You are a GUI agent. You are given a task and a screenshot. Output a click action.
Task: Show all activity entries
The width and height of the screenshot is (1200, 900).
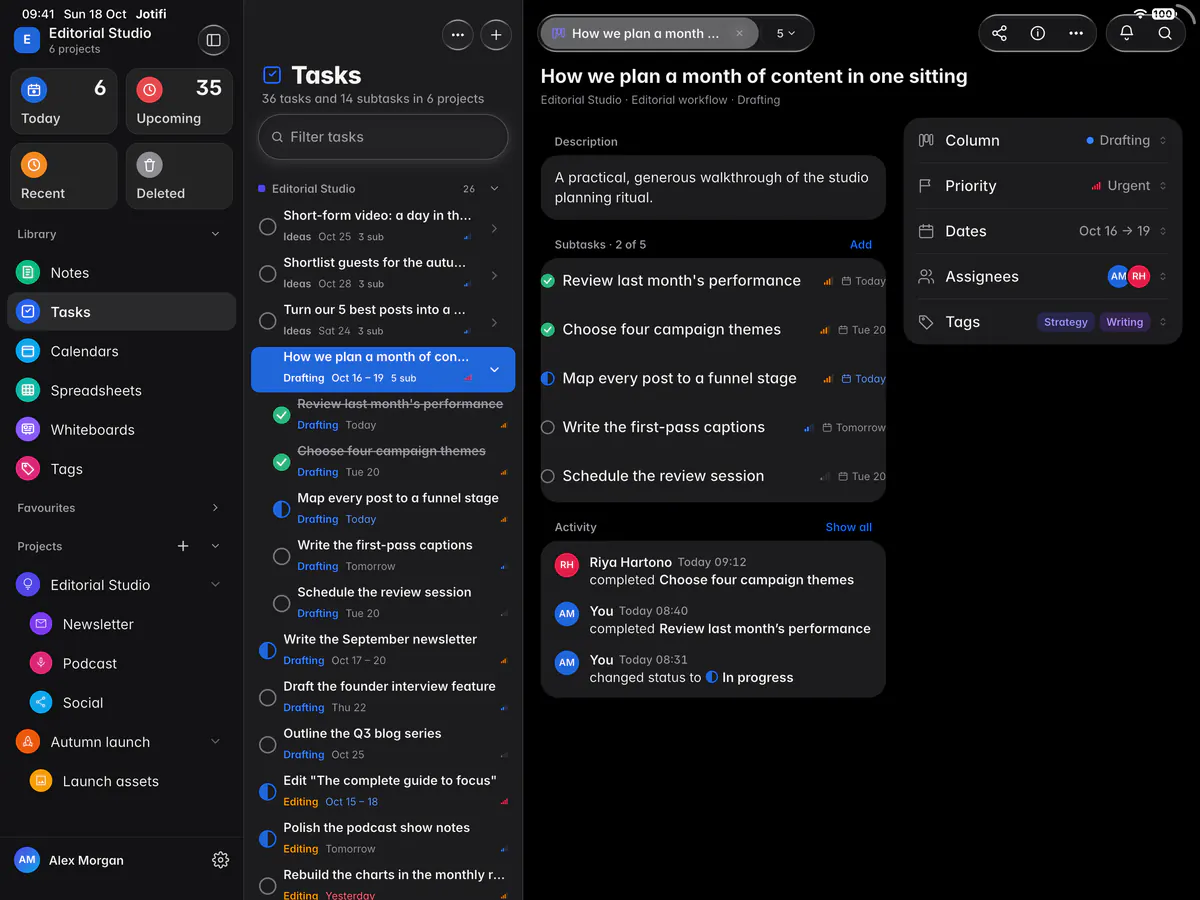849,527
